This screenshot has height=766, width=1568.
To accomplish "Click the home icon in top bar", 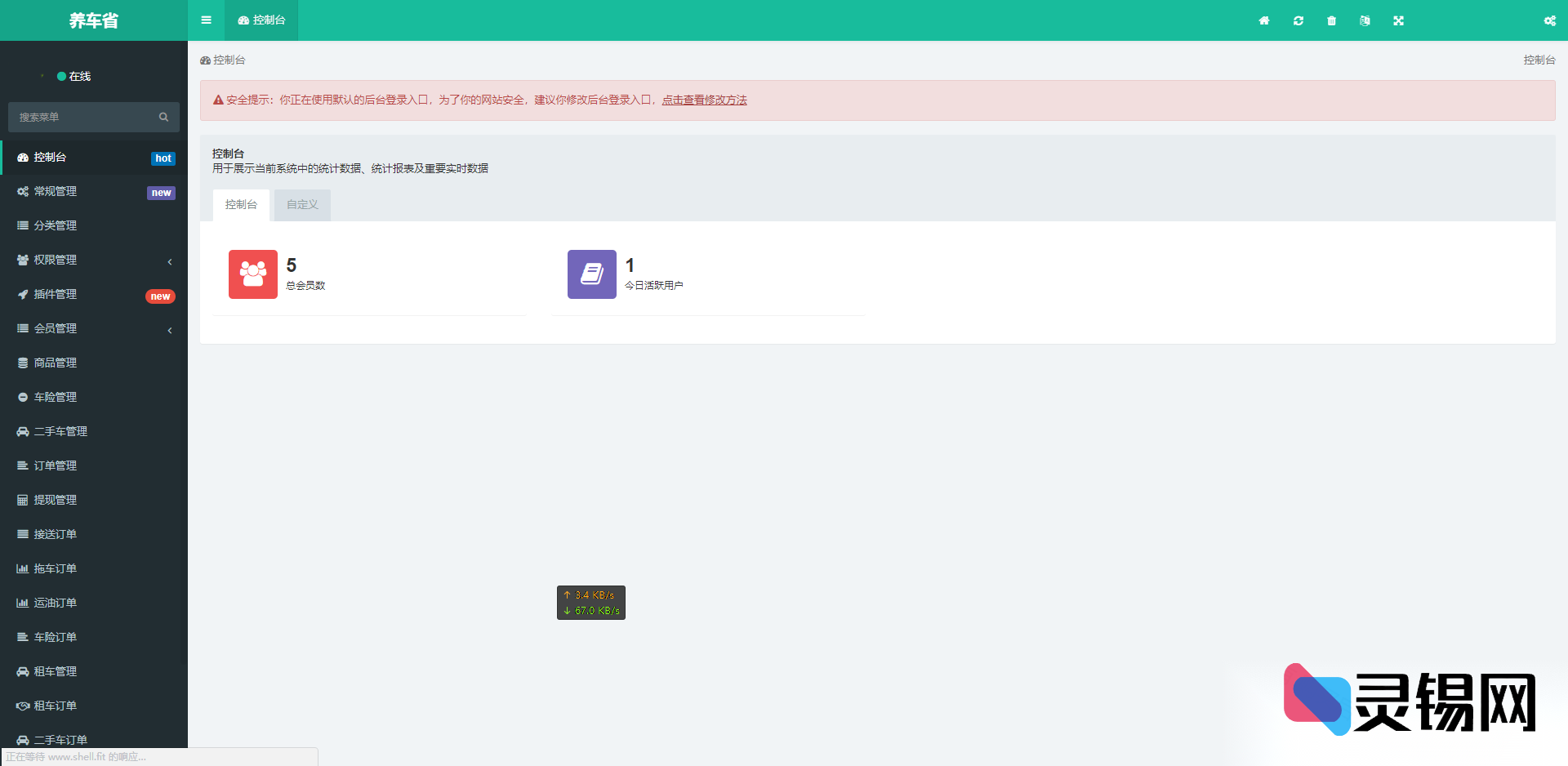I will [1264, 20].
